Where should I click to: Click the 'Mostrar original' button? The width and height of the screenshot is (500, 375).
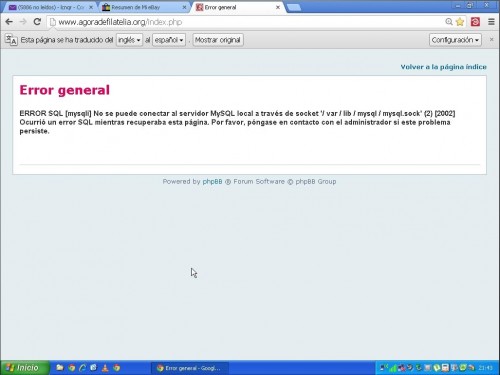click(x=218, y=40)
